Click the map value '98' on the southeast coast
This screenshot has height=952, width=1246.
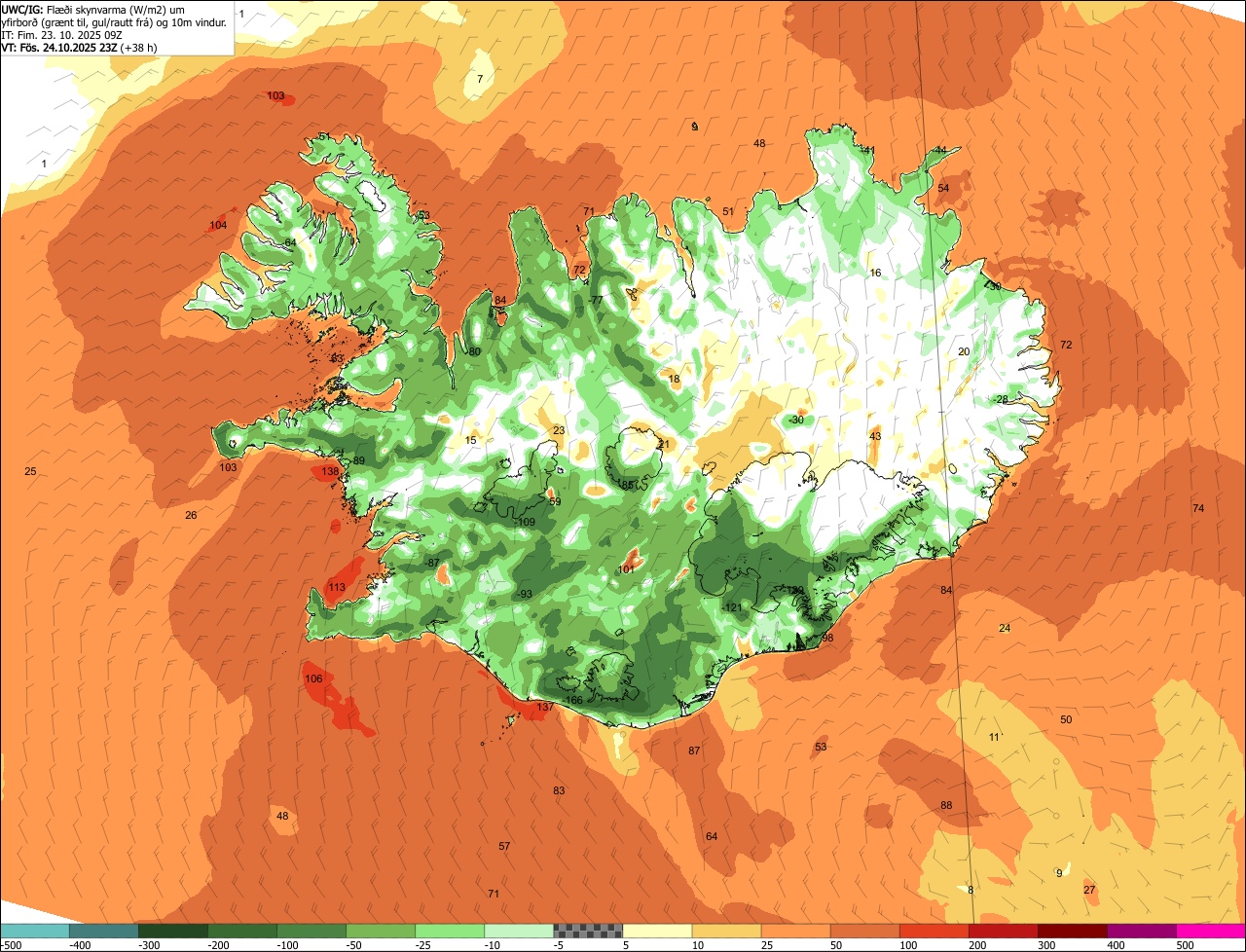tap(827, 638)
